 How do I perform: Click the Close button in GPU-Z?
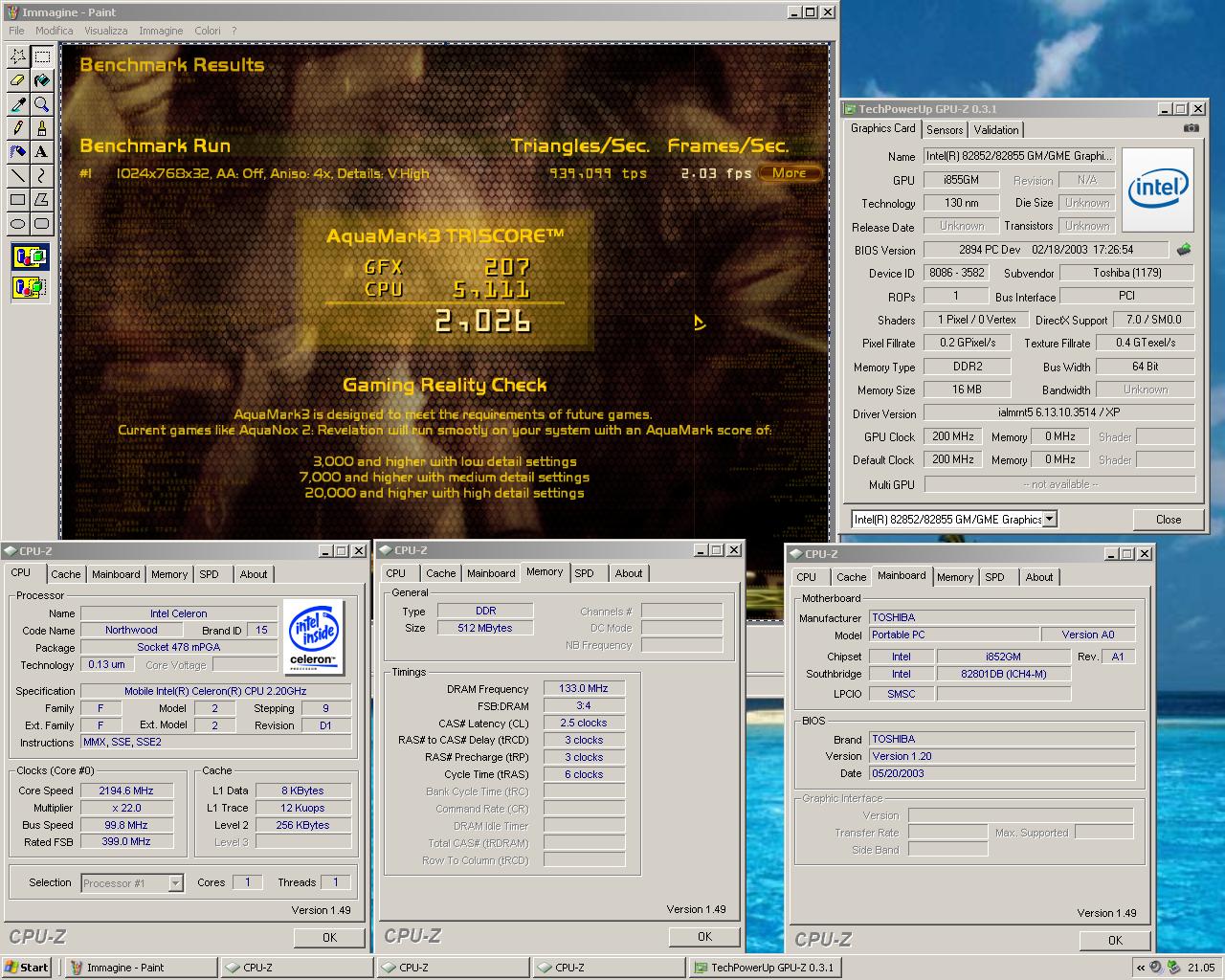[x=1169, y=520]
